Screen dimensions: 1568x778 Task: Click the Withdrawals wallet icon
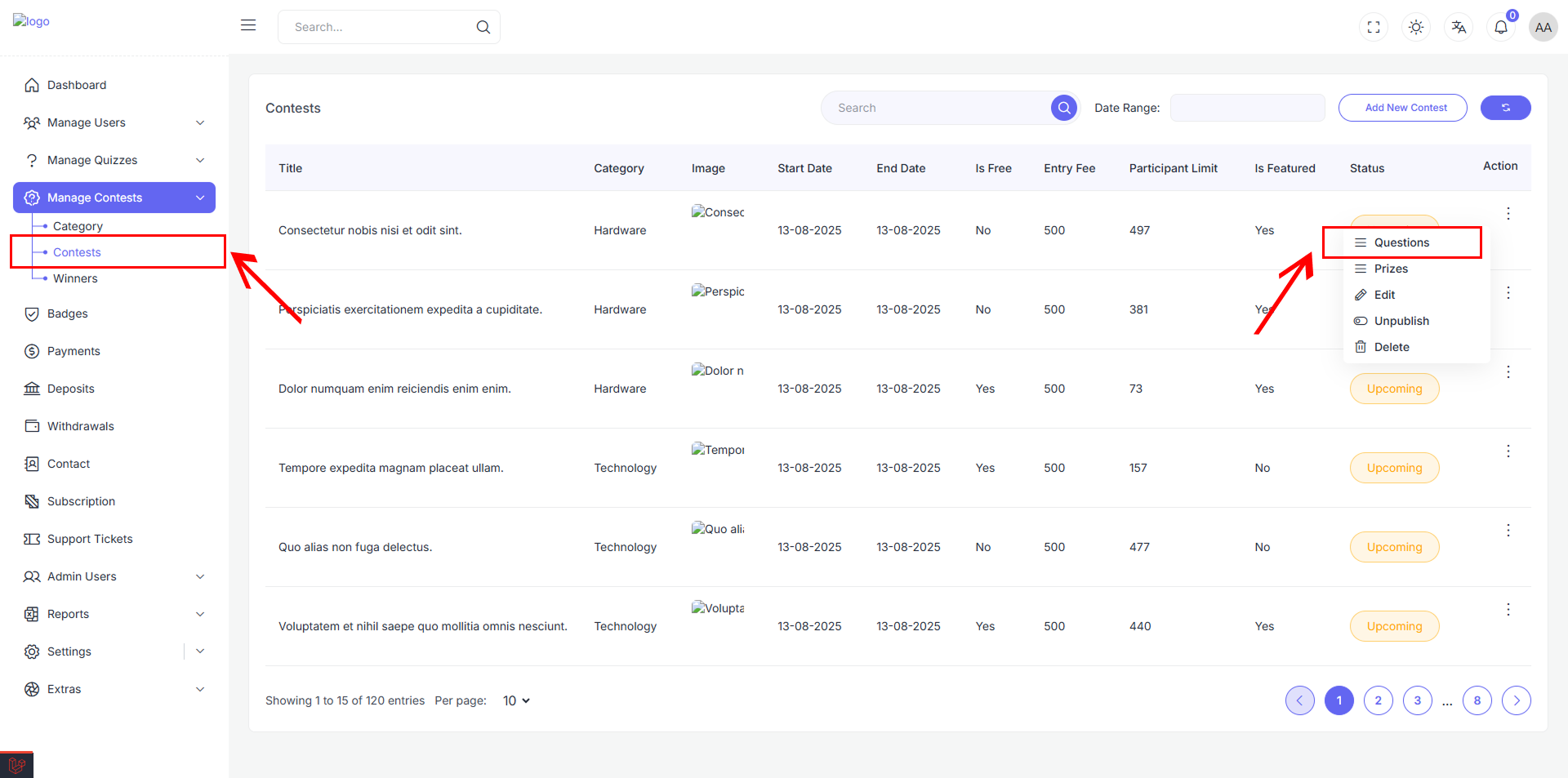[32, 426]
